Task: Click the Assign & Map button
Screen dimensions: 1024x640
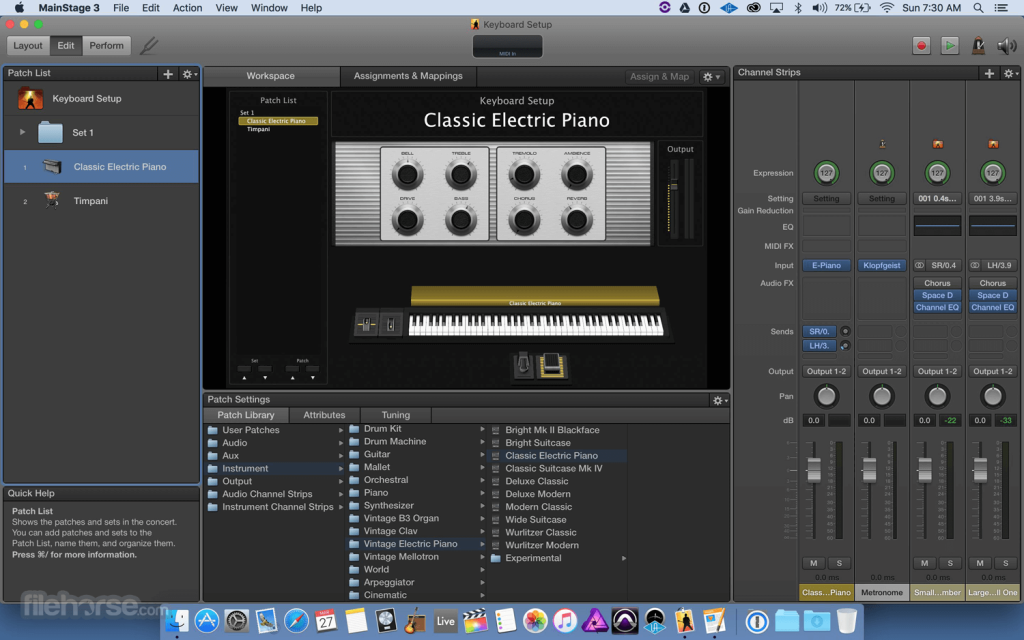Action: coord(659,76)
